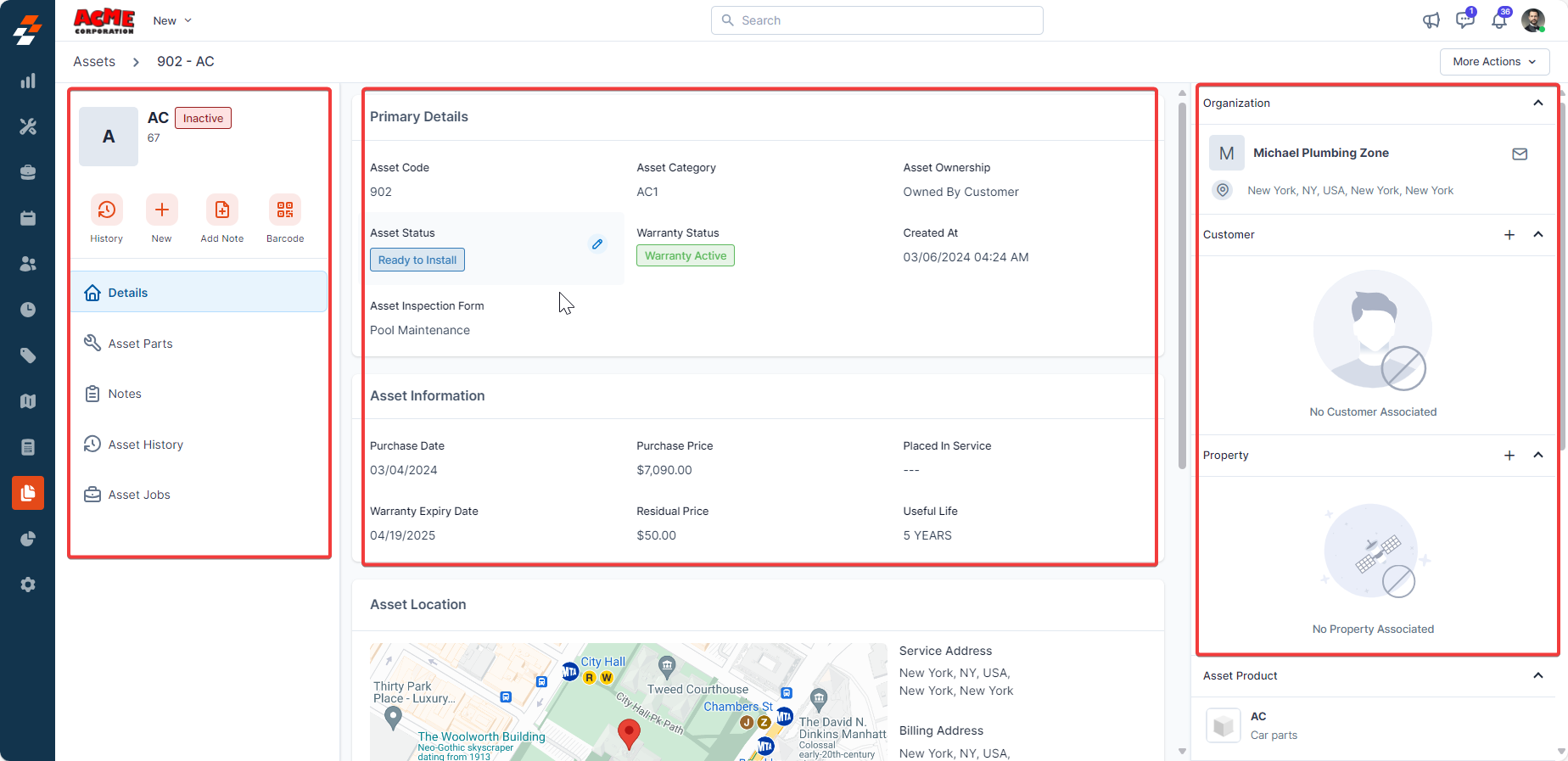Image resolution: width=1568 pixels, height=761 pixels.
Task: Add a property with plus icon
Action: [1509, 456]
